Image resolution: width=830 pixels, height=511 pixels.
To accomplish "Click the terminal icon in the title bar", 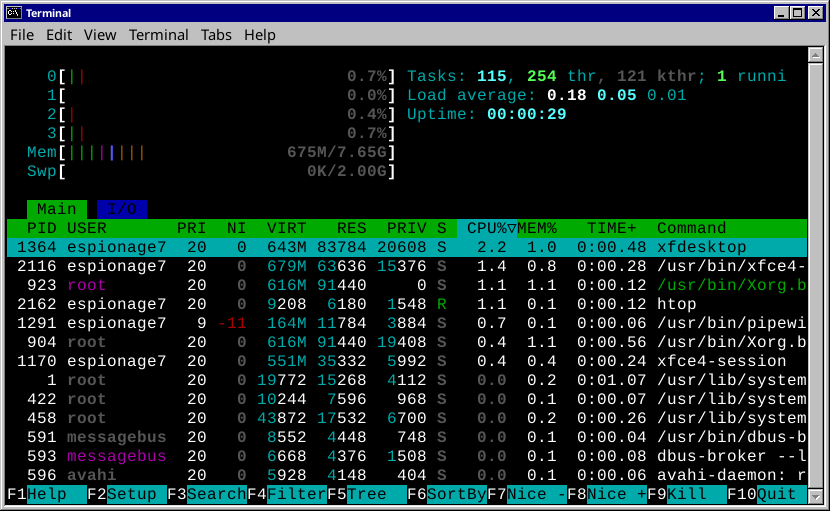I will (x=14, y=13).
